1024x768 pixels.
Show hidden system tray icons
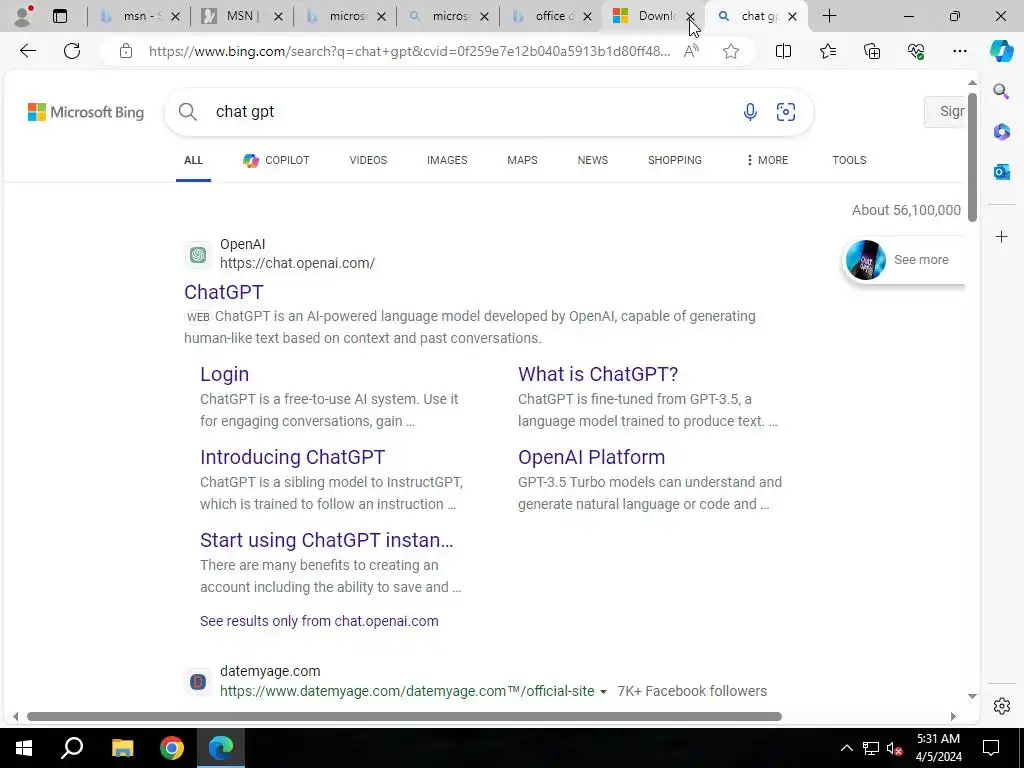click(846, 748)
